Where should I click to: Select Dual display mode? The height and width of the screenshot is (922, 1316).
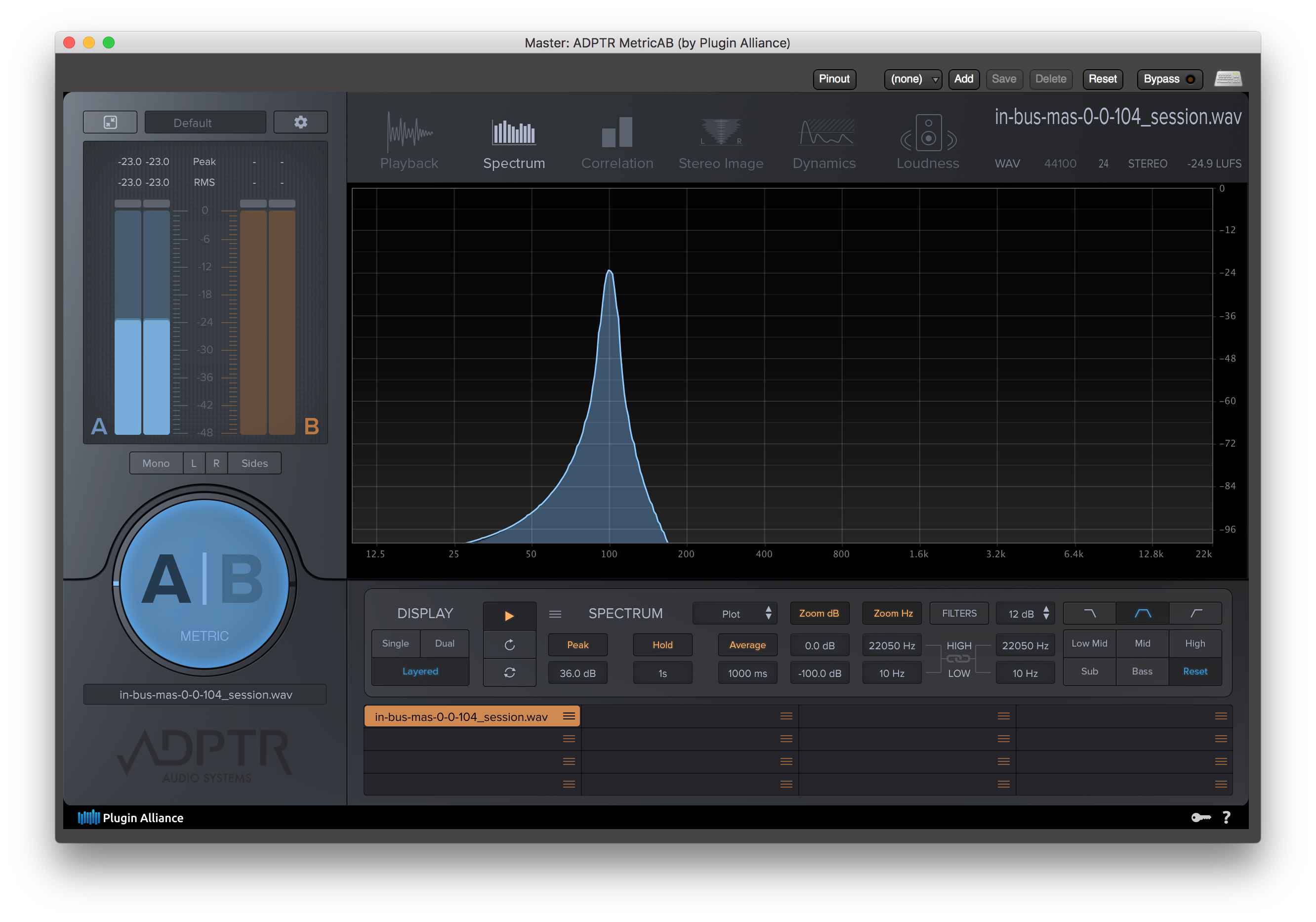pos(444,643)
